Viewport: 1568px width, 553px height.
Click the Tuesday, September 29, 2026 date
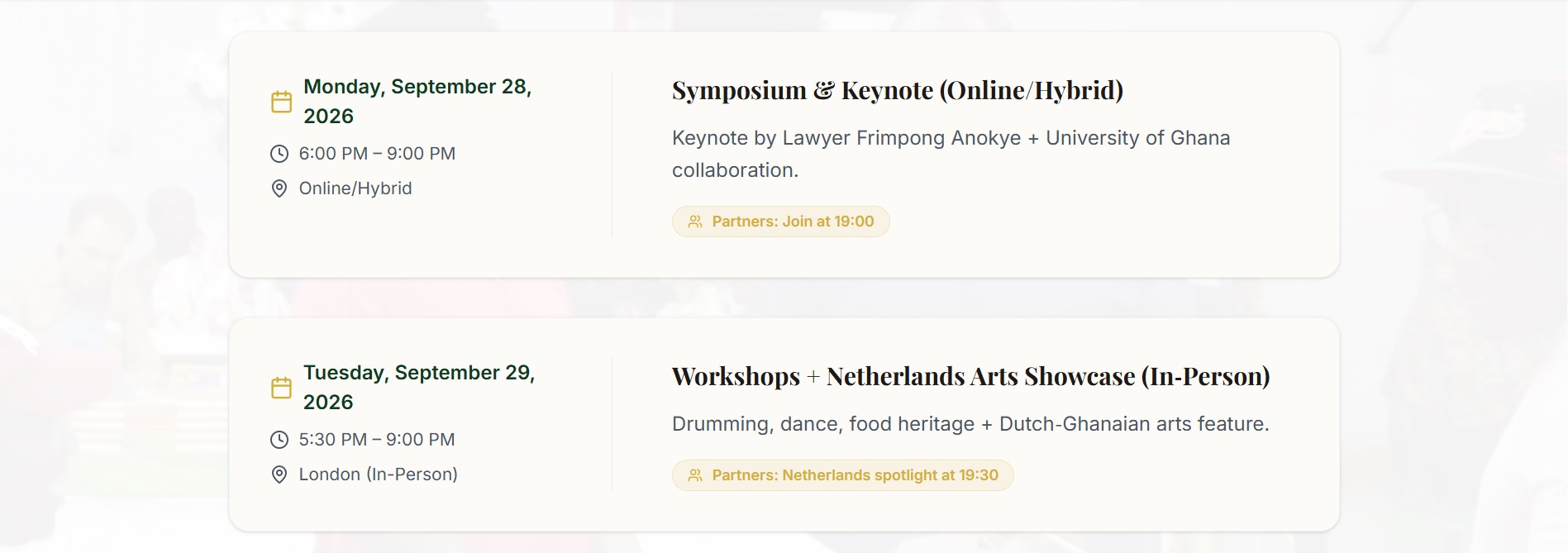(419, 387)
